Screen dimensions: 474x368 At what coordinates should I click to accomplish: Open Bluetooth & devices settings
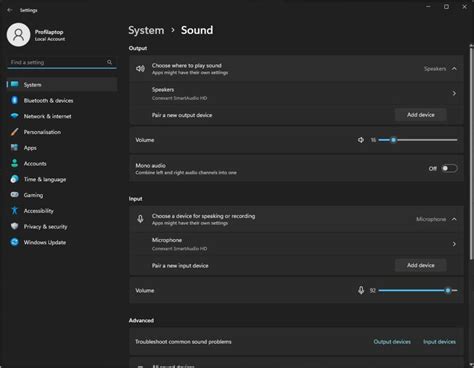(x=62, y=100)
